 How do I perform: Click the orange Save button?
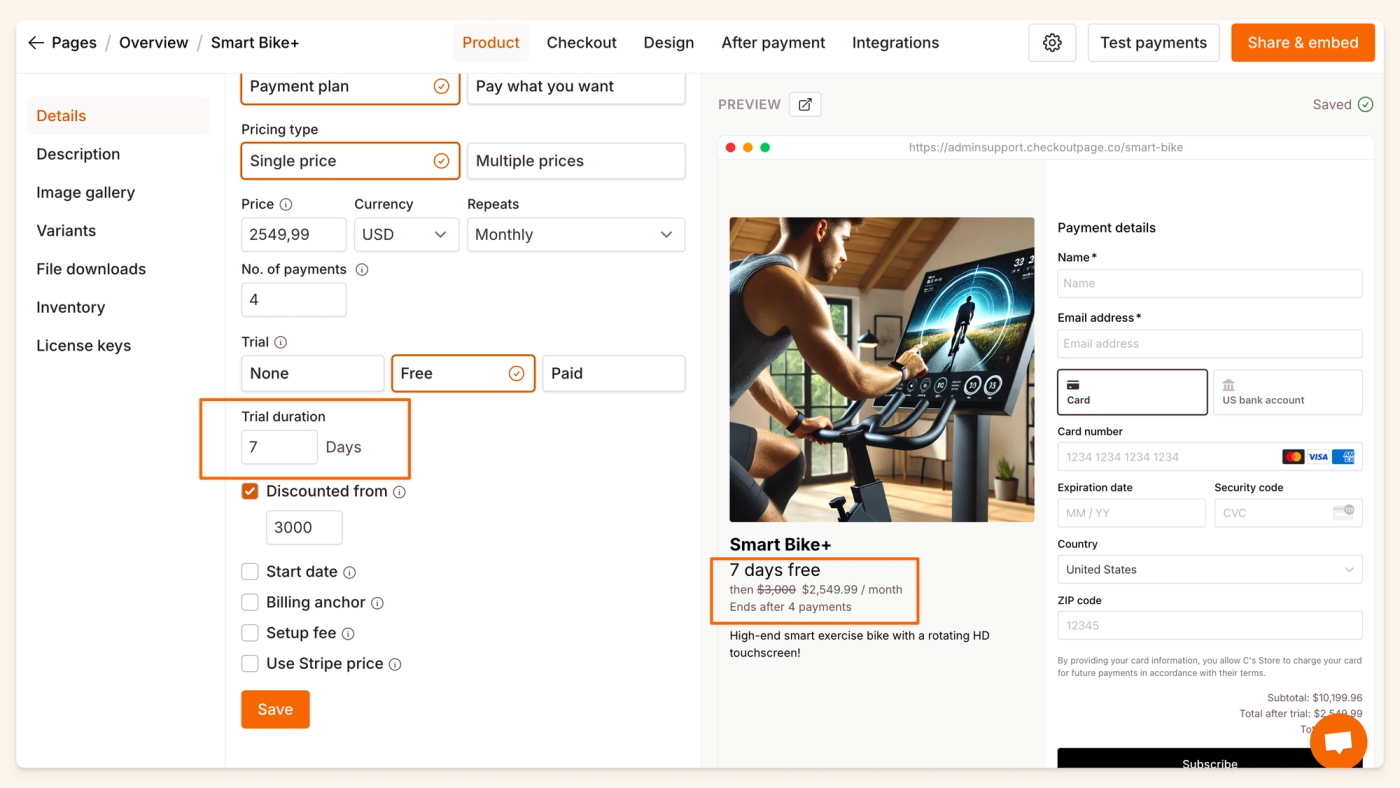tap(275, 709)
